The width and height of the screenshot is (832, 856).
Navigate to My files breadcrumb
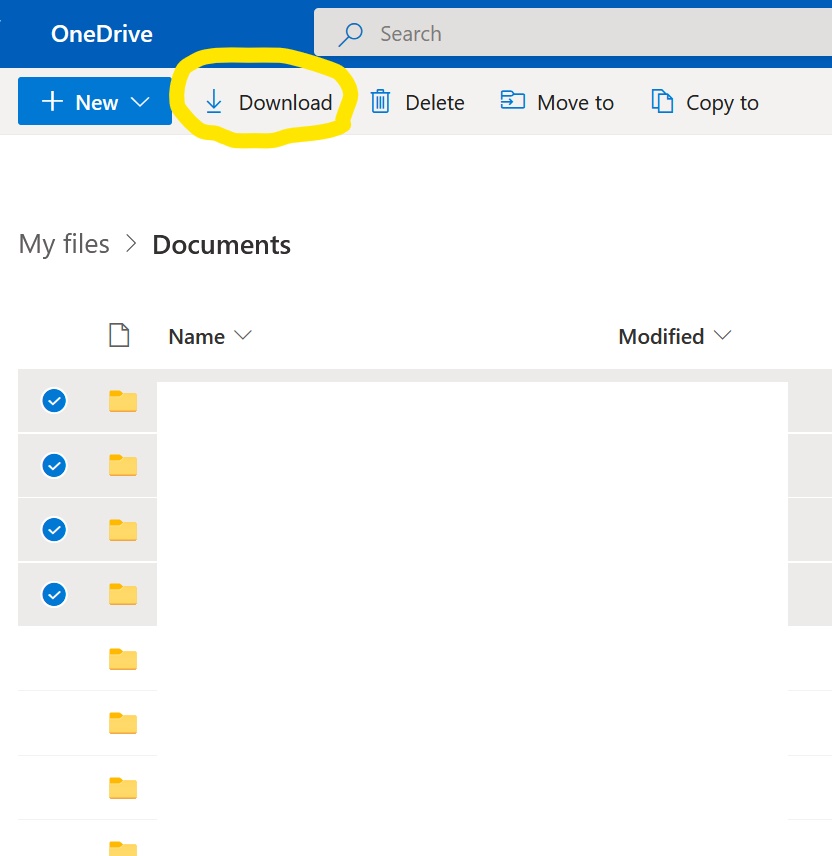pyautogui.click(x=64, y=244)
